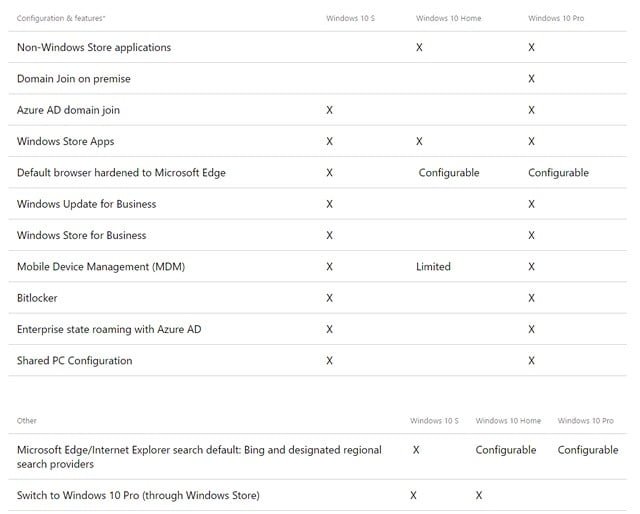Screen dimensions: 640x514
Task: Click the X under Windows 10 Pro for Domain Join
Action: [531, 78]
